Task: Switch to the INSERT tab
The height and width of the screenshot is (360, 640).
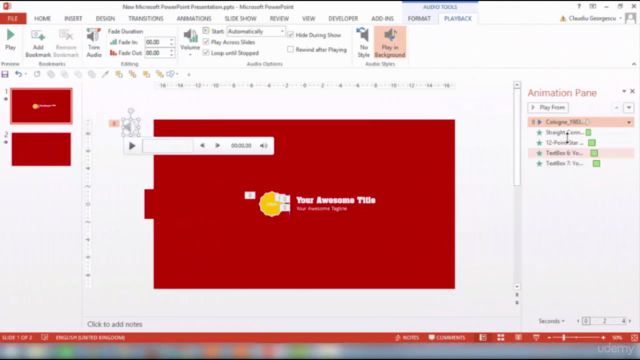Action: tap(73, 18)
